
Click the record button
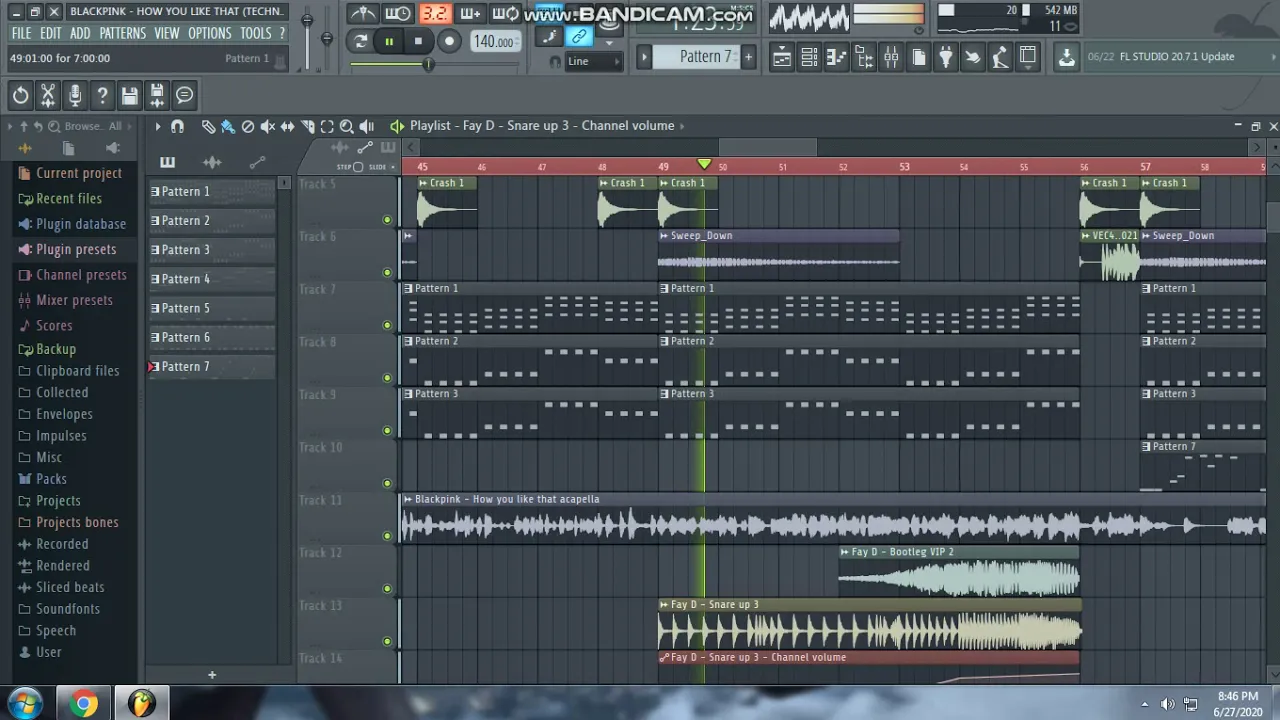click(x=449, y=41)
